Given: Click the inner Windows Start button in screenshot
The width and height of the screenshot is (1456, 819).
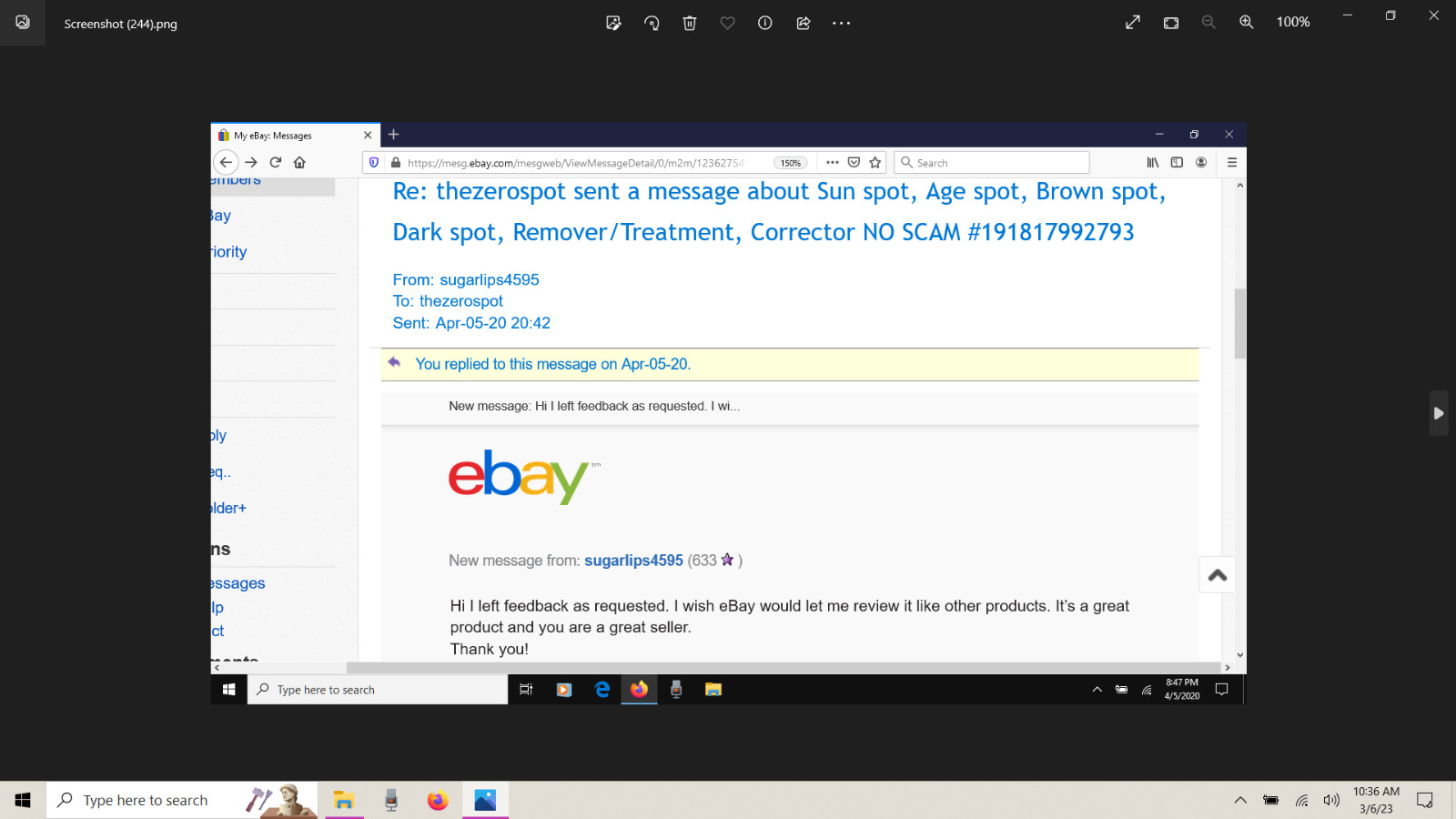Looking at the screenshot, I should click(229, 690).
